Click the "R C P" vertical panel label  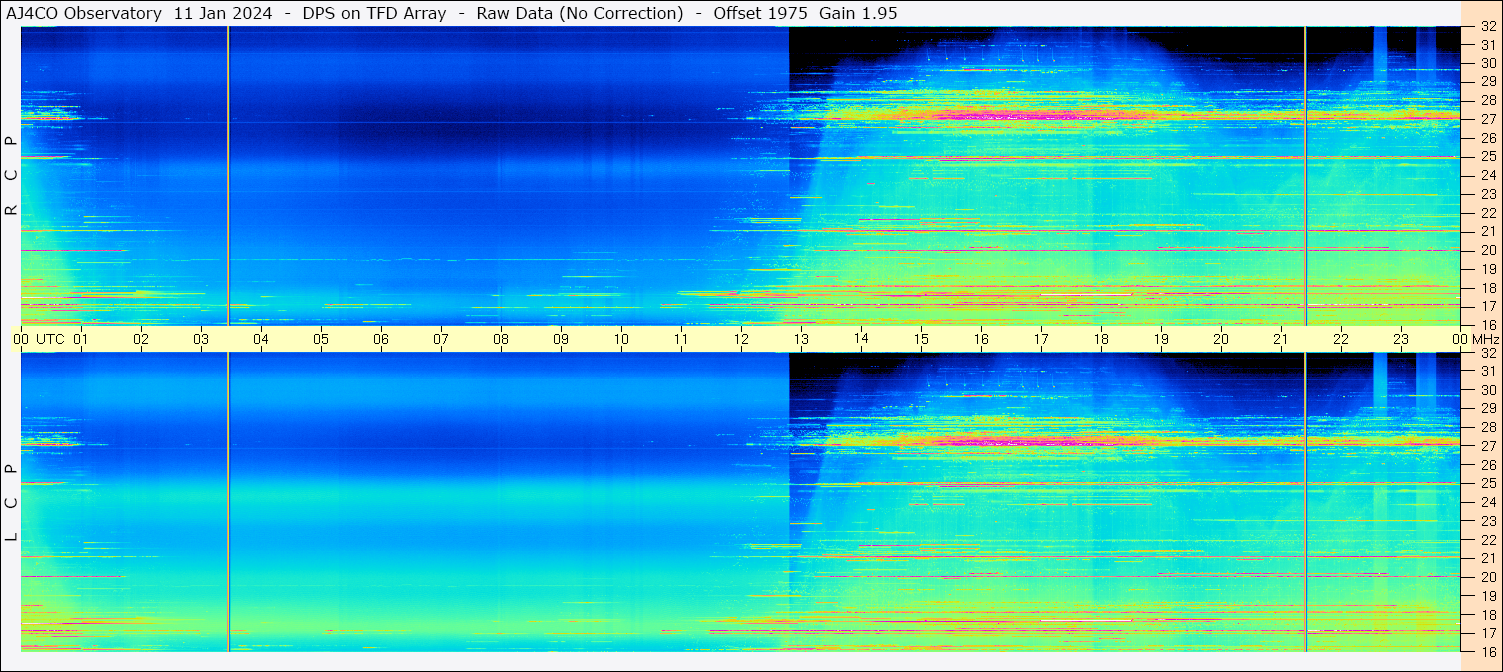[x=12, y=175]
